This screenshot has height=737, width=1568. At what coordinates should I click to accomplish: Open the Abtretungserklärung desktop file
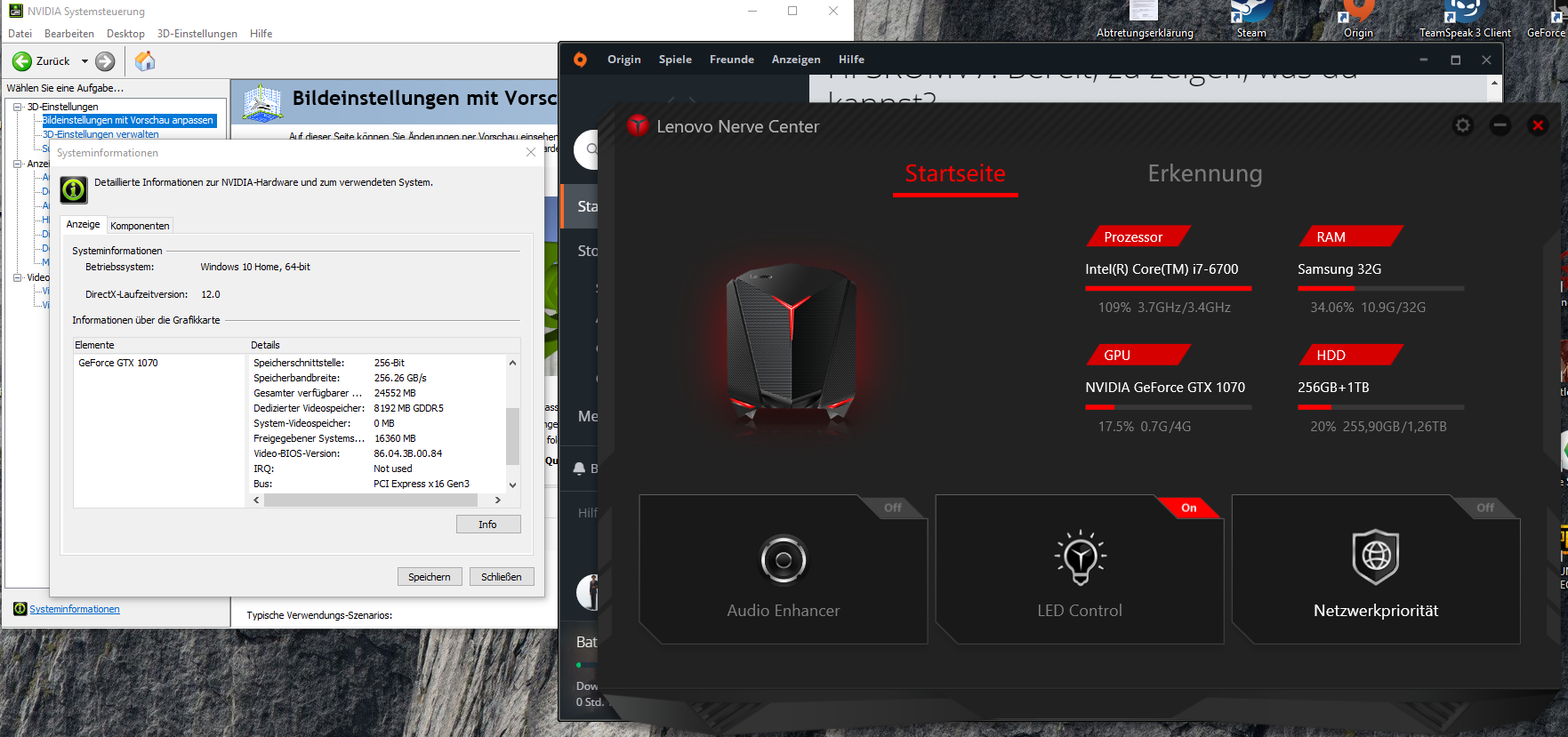tap(1145, 20)
